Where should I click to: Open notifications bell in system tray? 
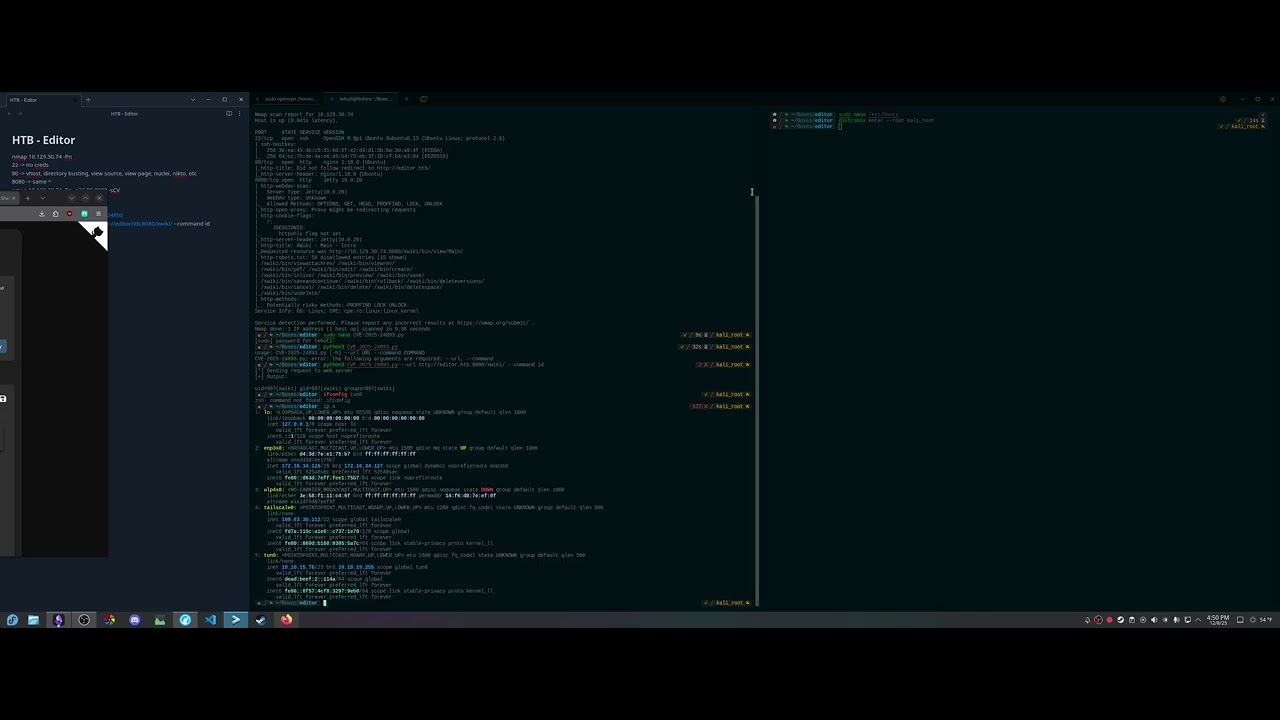pyautogui.click(x=1087, y=620)
